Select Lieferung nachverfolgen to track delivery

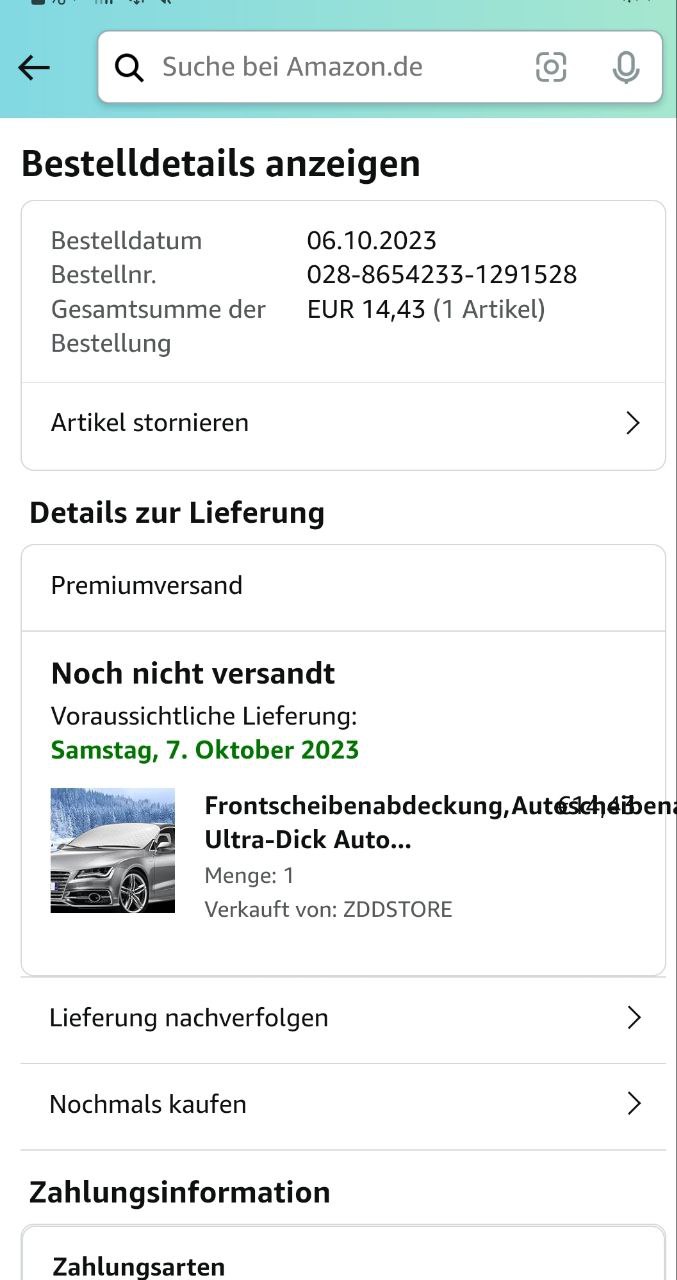(x=189, y=1018)
